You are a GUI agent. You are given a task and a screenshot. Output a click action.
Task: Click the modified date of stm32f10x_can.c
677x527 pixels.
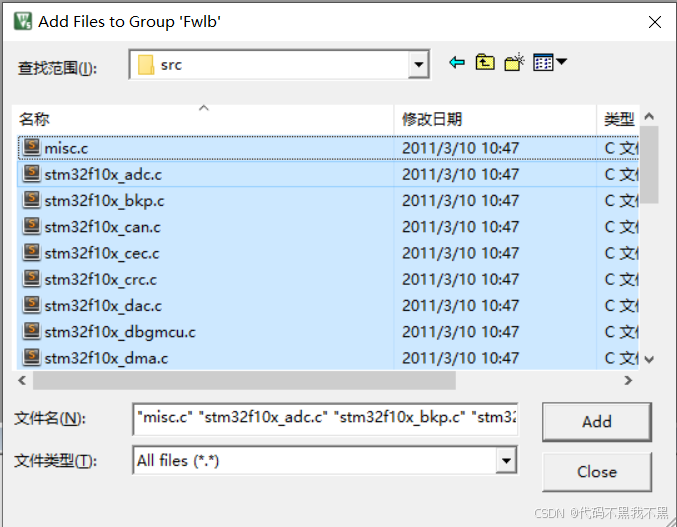tap(460, 227)
